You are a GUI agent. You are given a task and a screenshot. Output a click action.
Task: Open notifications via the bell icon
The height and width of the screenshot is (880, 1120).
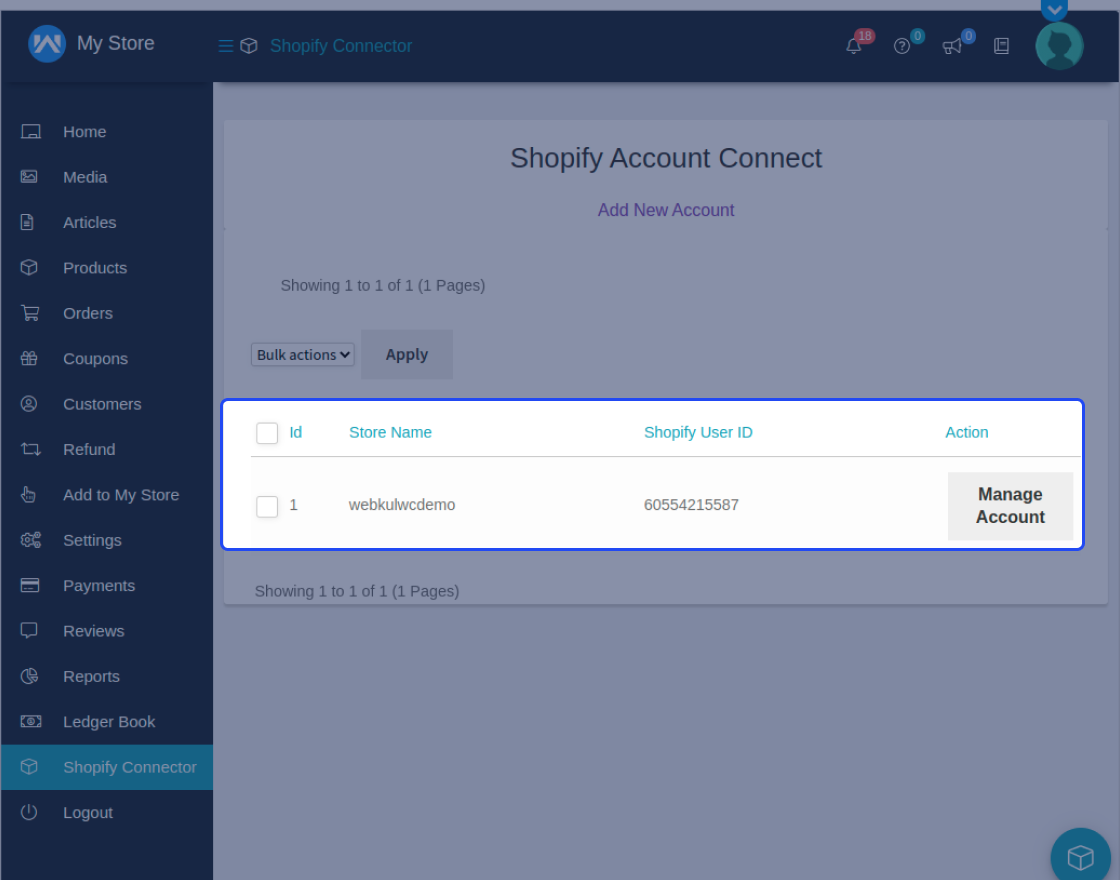pos(854,46)
